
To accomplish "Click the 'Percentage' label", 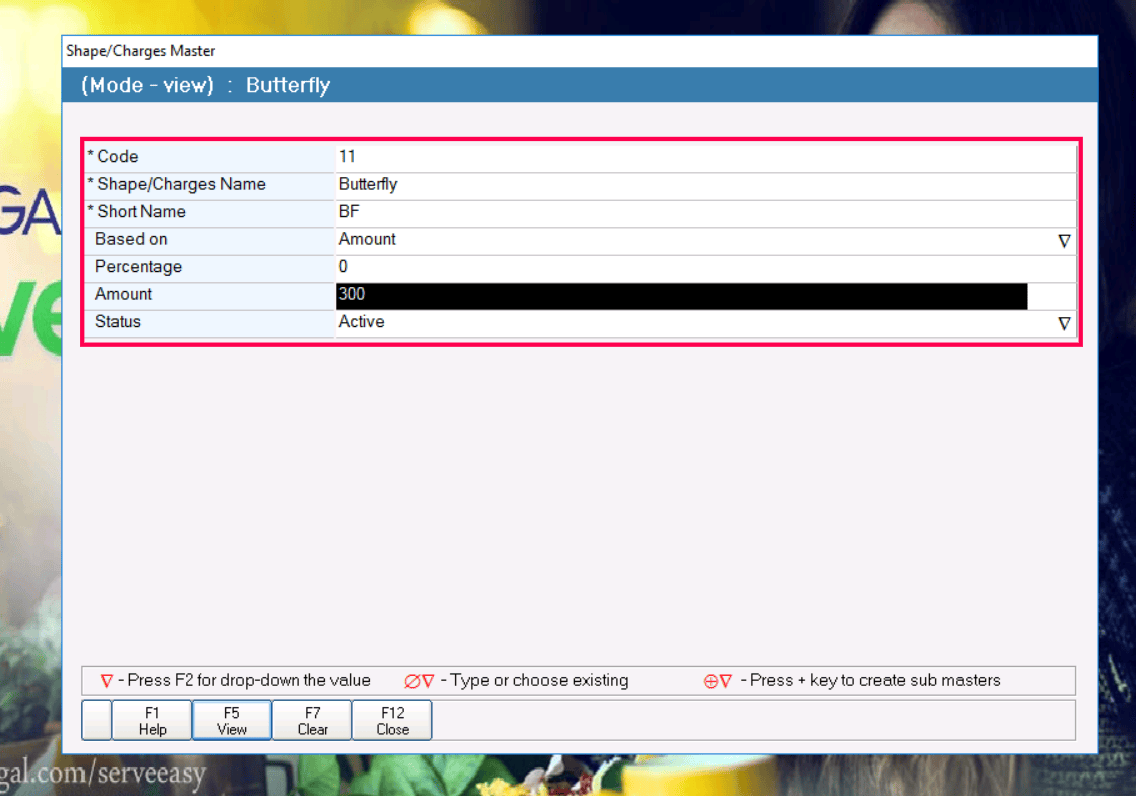I will [x=138, y=267].
